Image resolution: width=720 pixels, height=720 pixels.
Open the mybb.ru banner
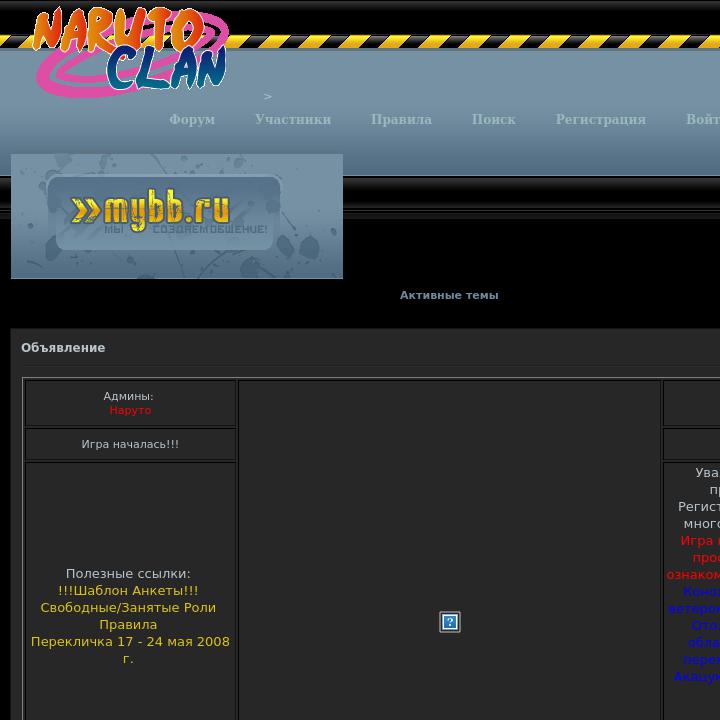click(x=177, y=216)
